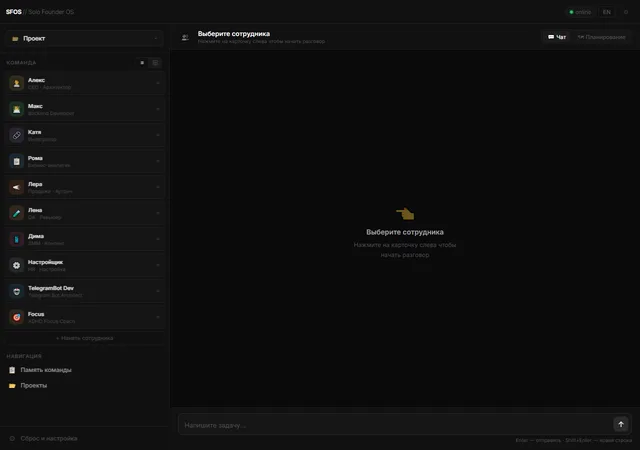Expand Рома card chevron
This screenshot has height=450, width=640.
tap(158, 161)
